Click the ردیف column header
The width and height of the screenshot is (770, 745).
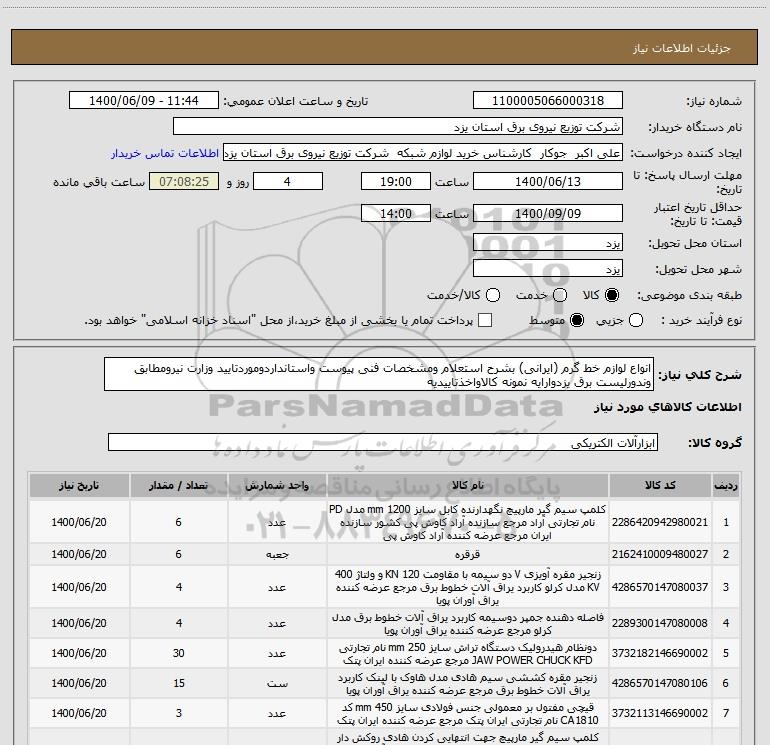click(726, 485)
